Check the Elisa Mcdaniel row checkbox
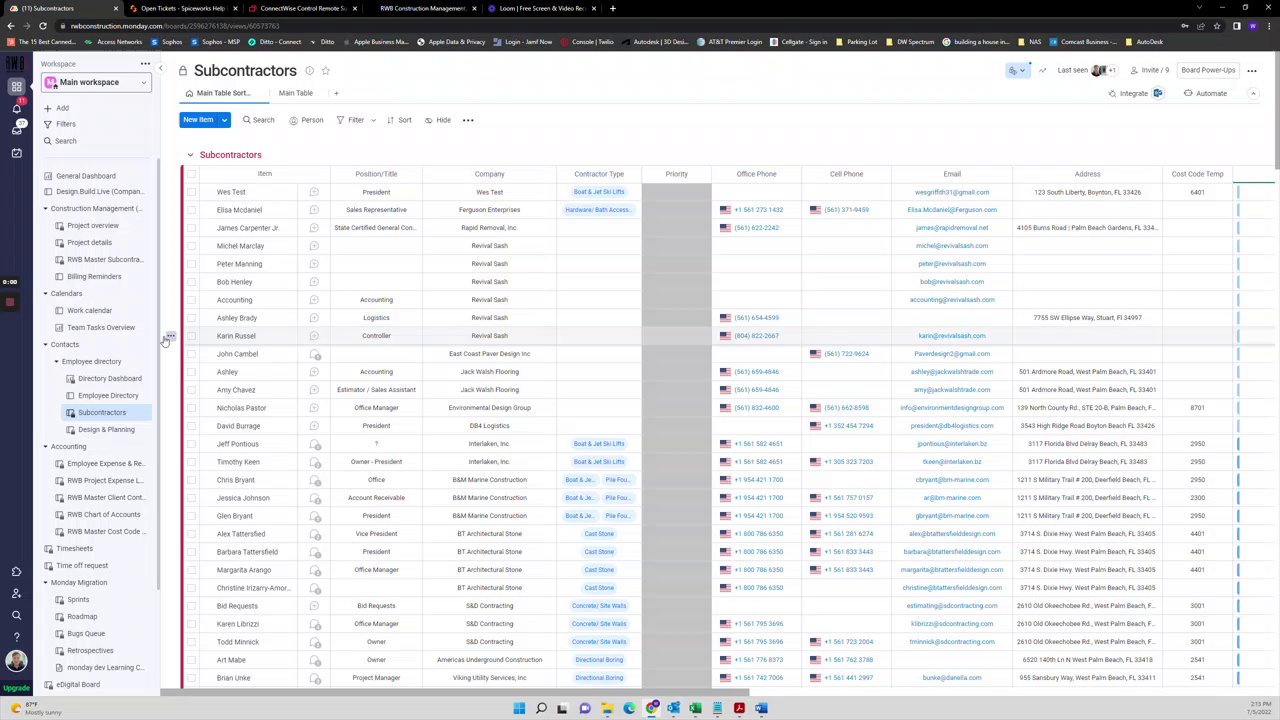Screen dimensions: 1280x720 [191, 210]
